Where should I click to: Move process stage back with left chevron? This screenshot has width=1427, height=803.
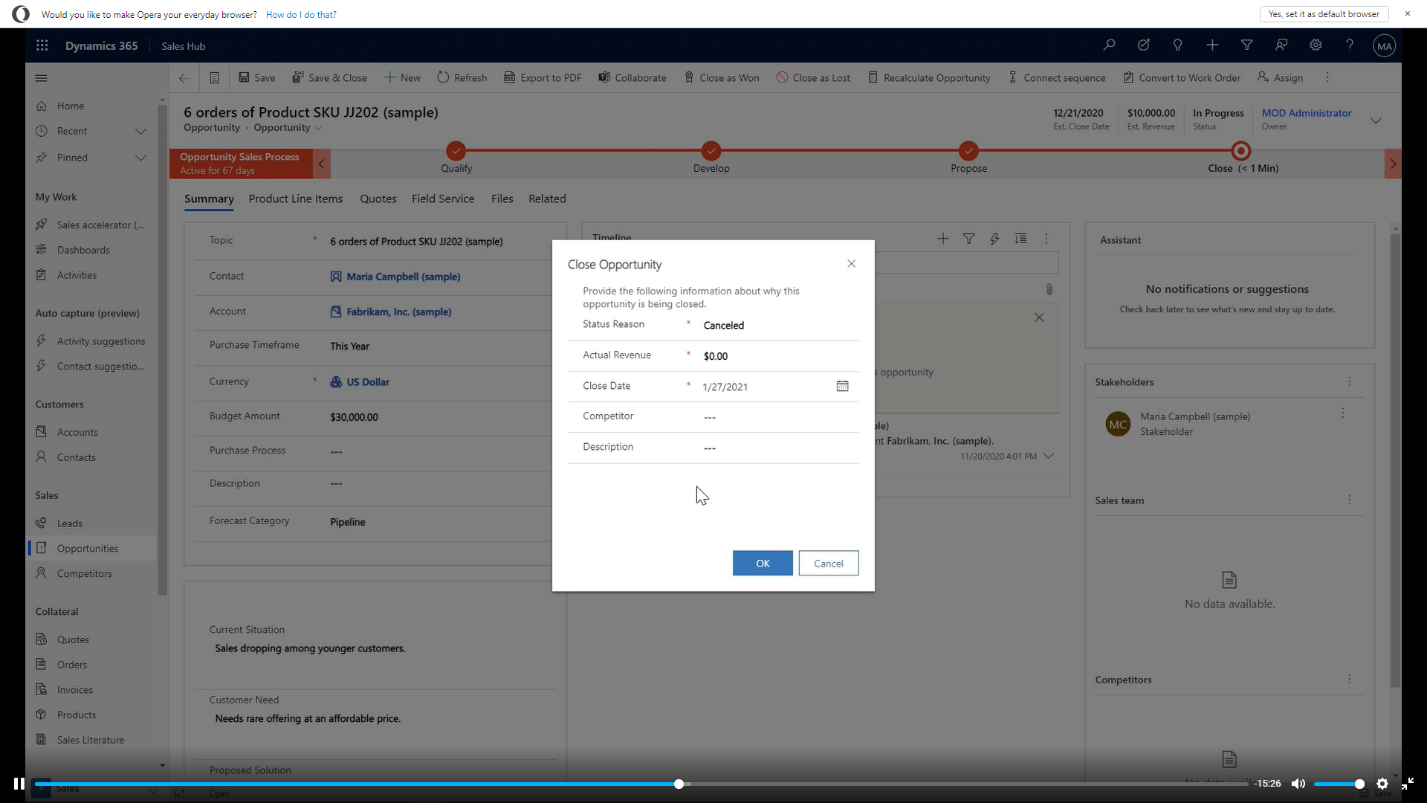[x=322, y=163]
